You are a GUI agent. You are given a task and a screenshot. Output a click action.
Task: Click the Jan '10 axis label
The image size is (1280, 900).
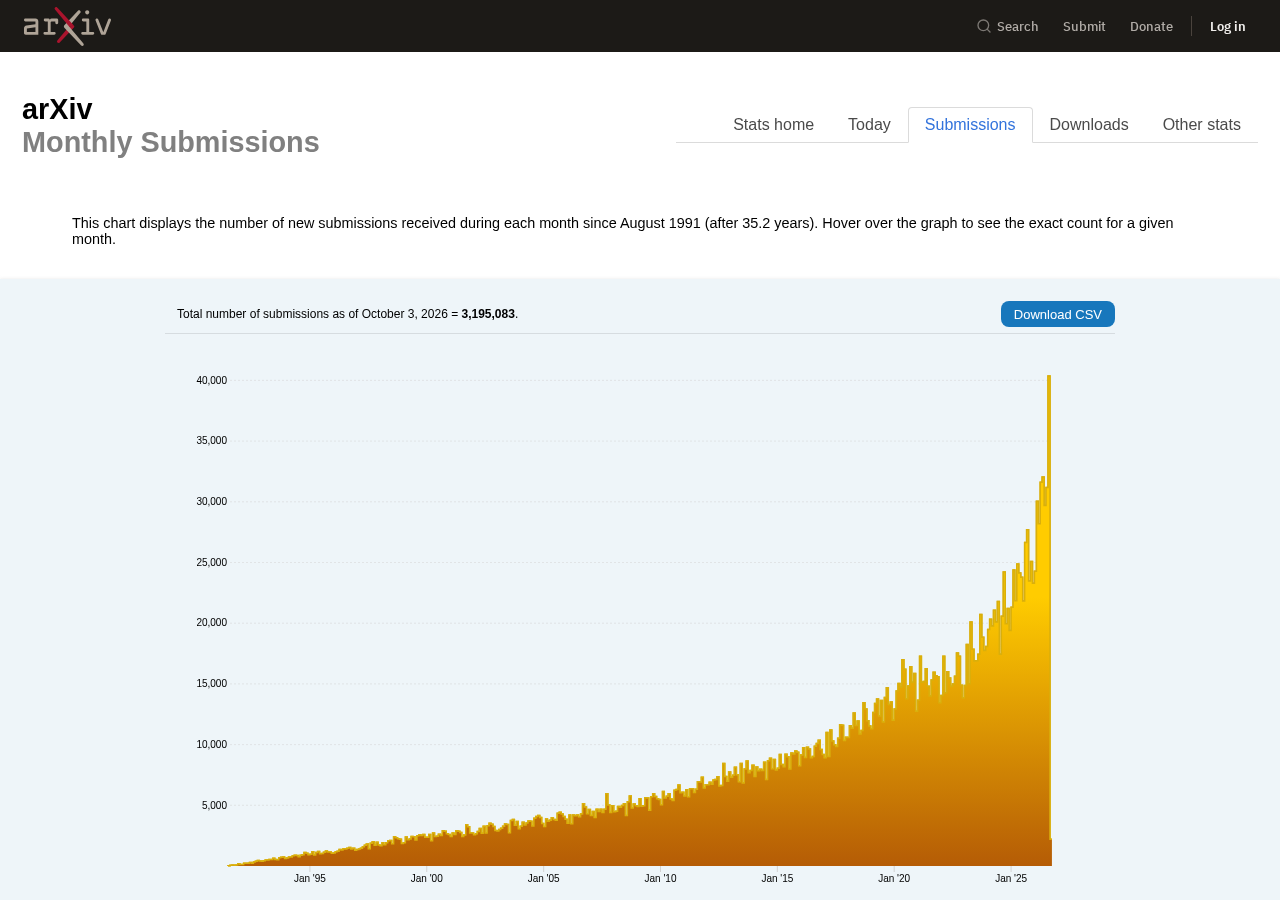(660, 879)
